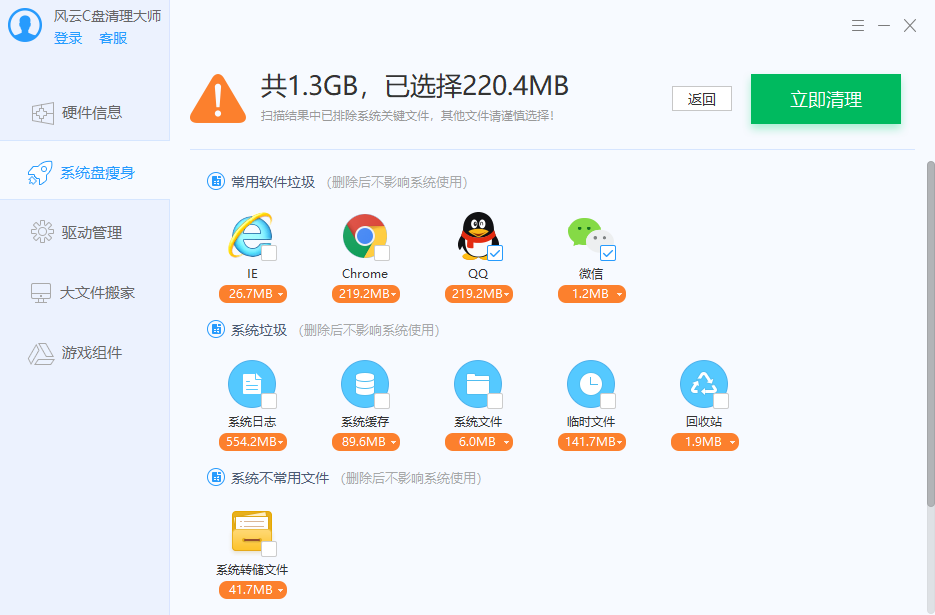Click the 返回 button
Viewport: 935px width, 615px height.
[x=702, y=98]
